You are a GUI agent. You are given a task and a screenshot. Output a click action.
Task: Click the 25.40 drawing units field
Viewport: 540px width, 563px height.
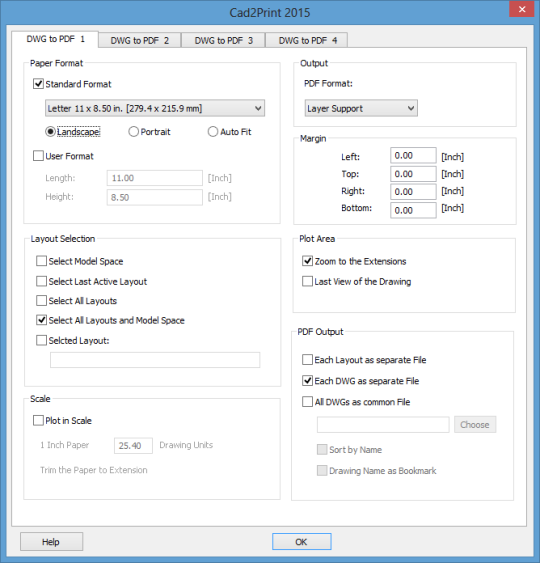click(x=133, y=446)
